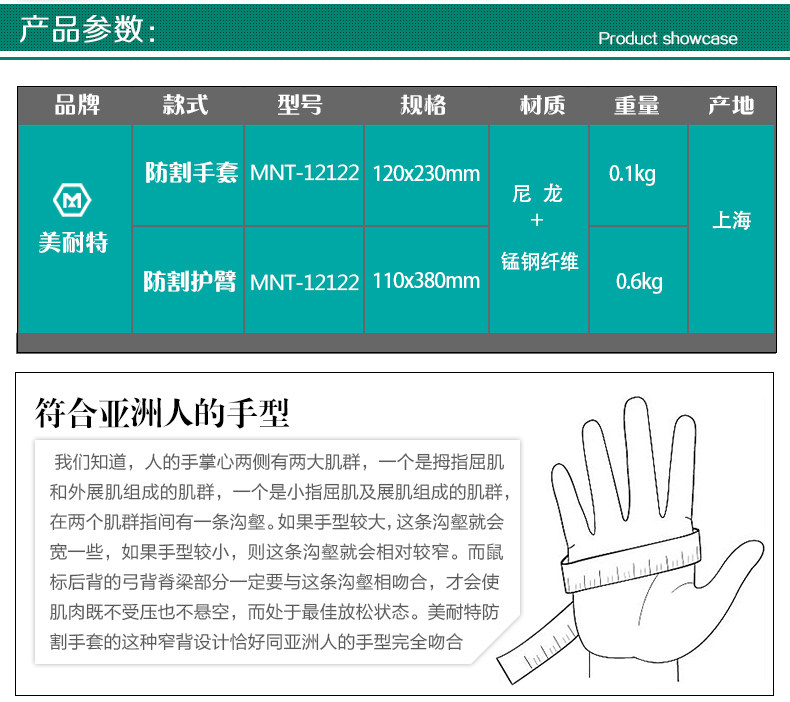Click the 锰钢纤维 material text

click(x=540, y=261)
